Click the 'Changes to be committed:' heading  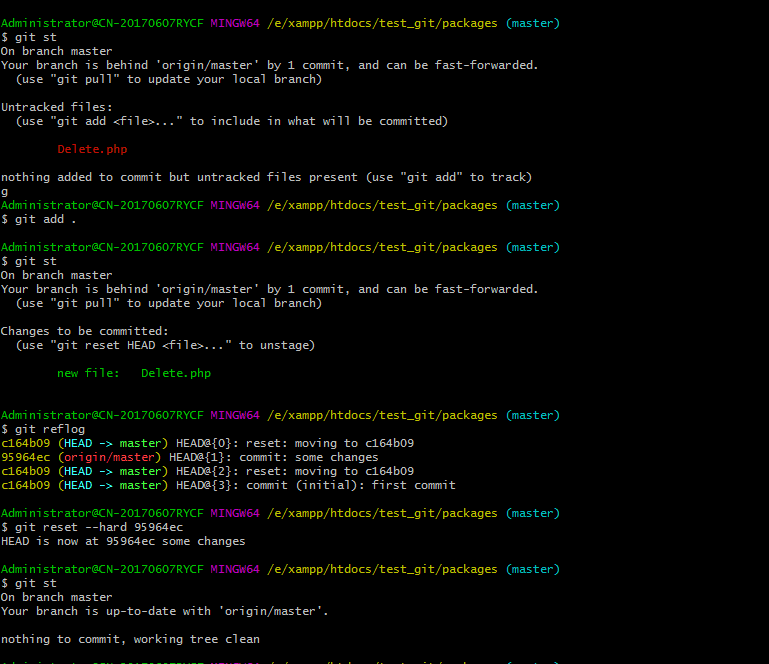(84, 331)
